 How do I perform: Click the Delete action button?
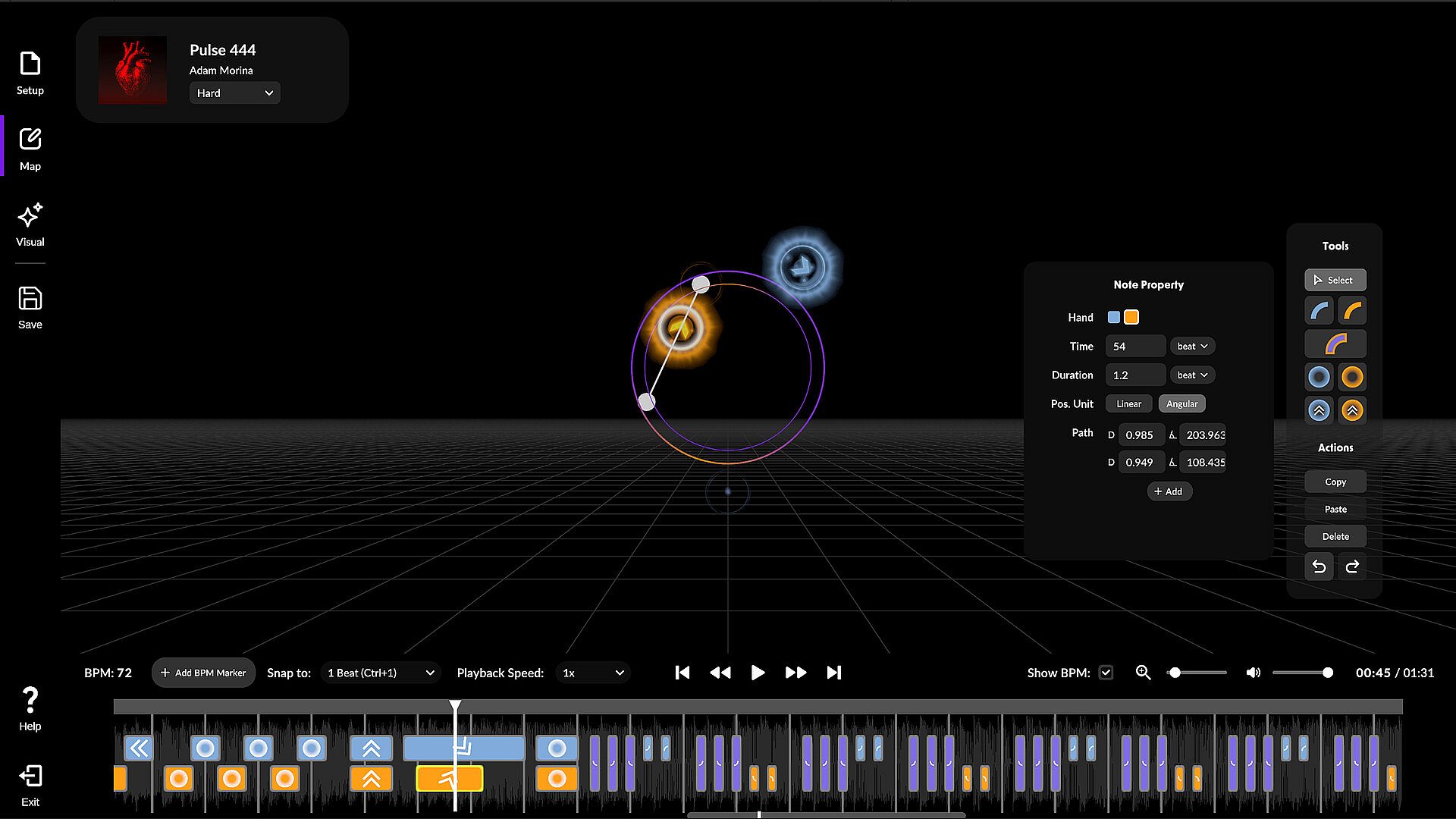click(1335, 536)
